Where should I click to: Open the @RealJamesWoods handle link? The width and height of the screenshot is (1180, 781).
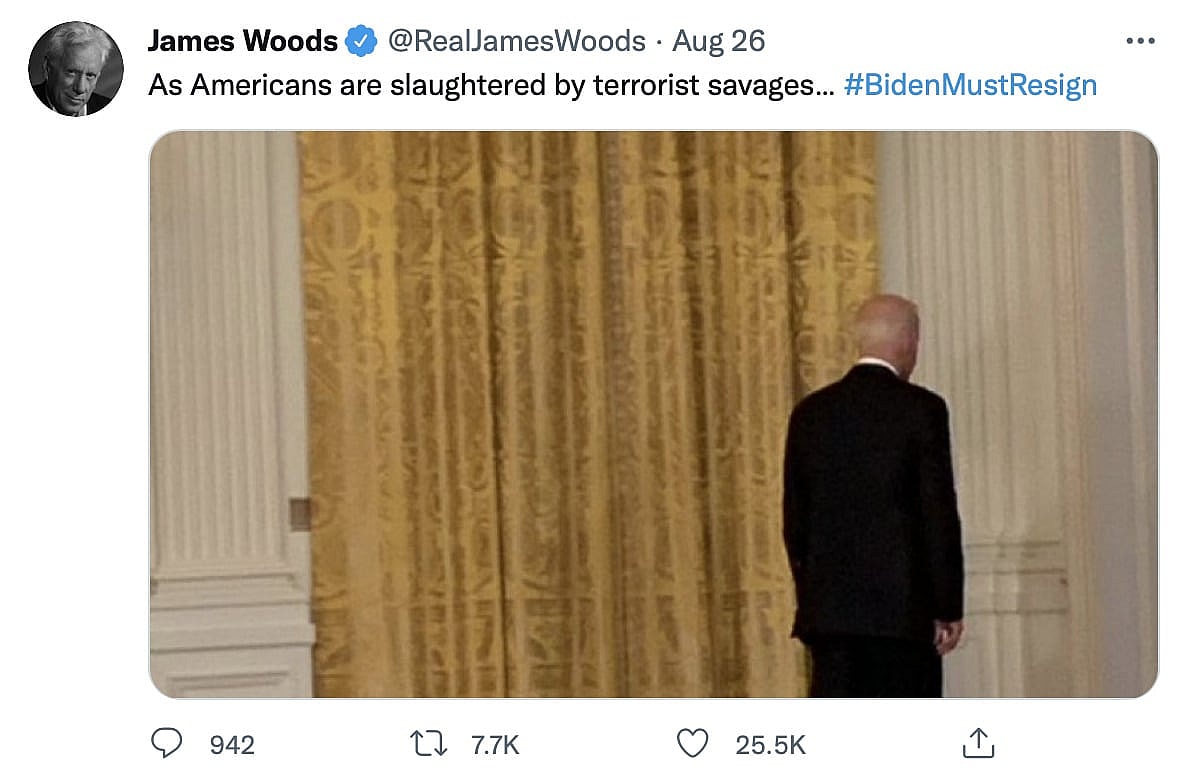516,41
